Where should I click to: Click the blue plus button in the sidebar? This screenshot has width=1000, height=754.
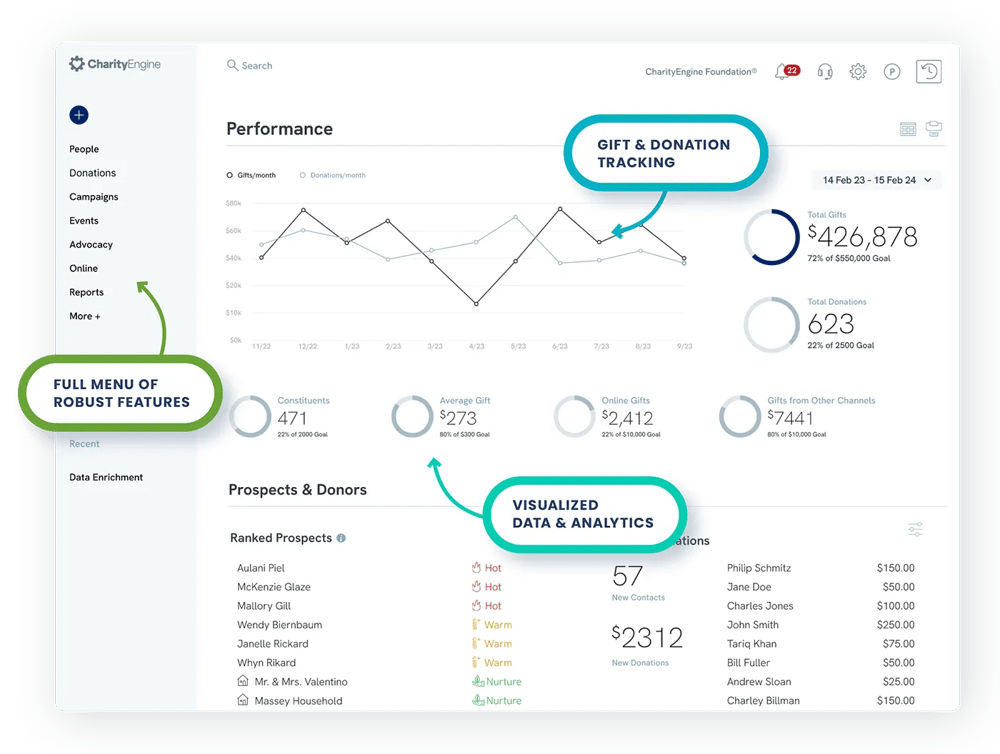click(78, 115)
